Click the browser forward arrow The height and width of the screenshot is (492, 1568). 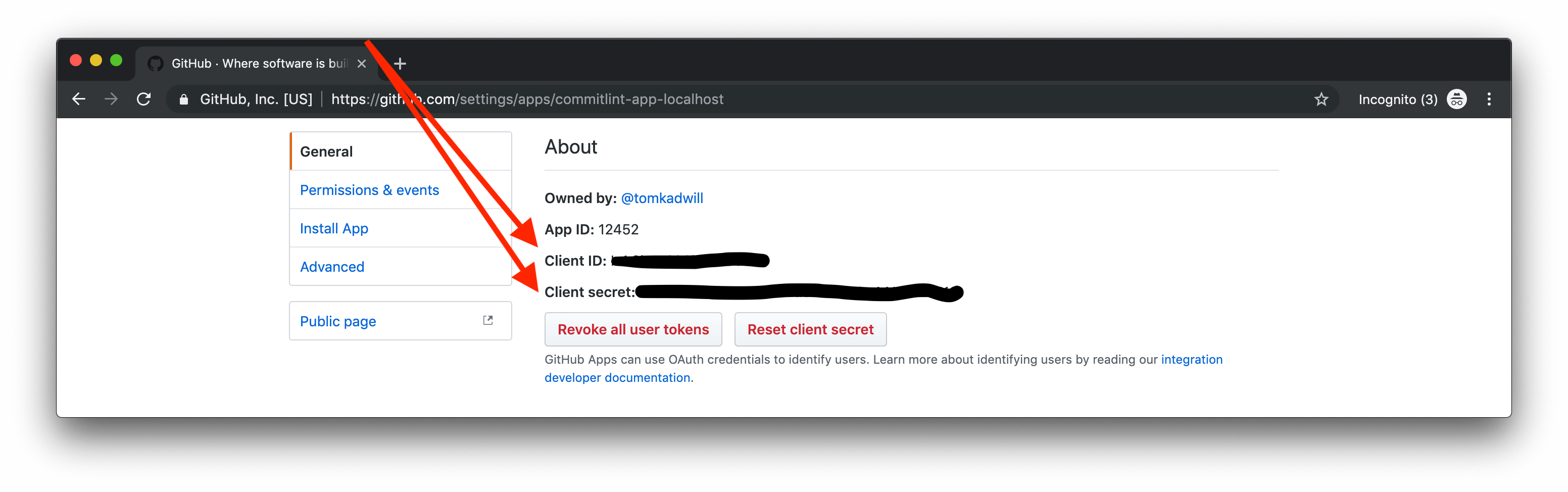coord(111,99)
